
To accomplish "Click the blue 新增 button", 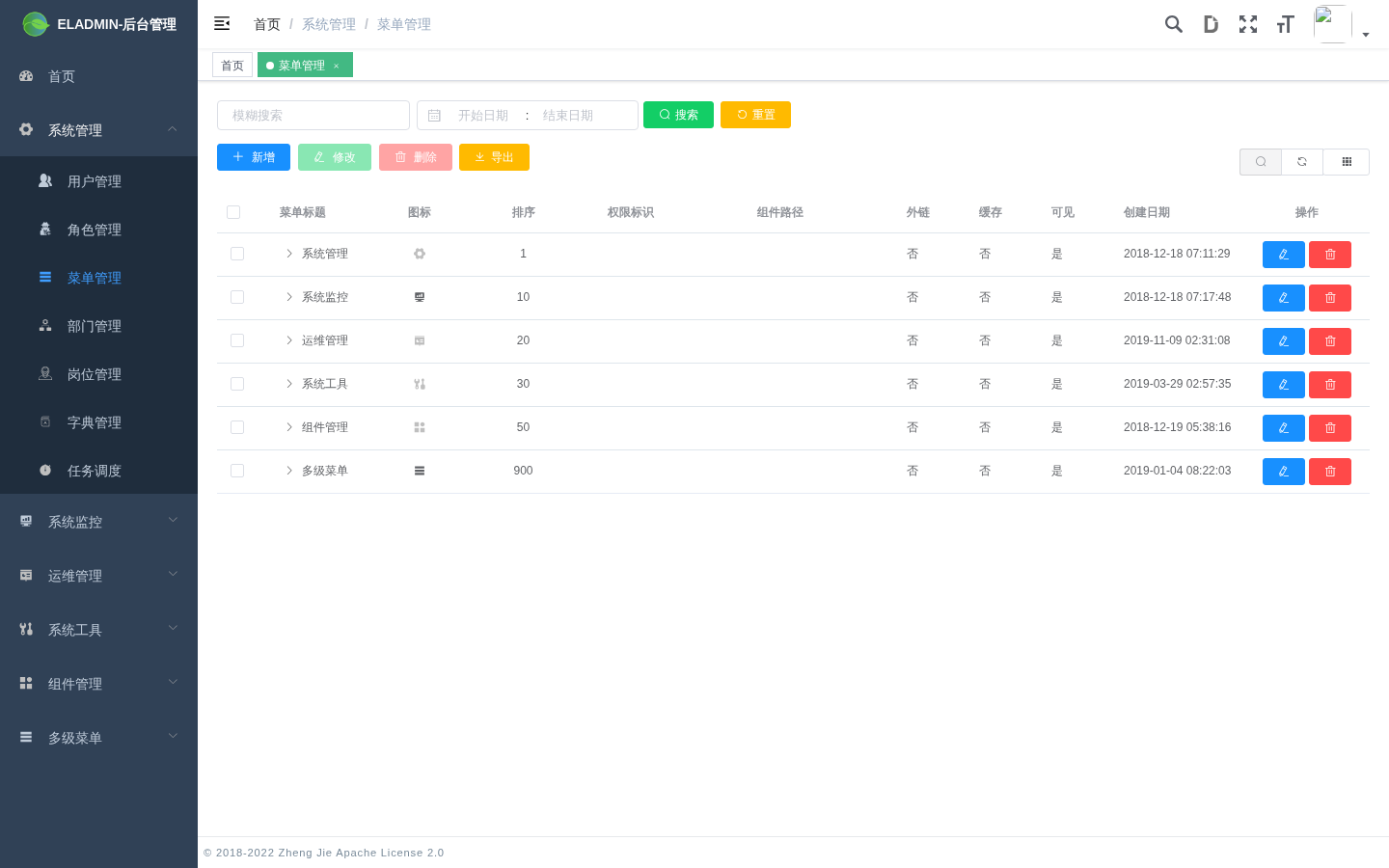I will (254, 157).
